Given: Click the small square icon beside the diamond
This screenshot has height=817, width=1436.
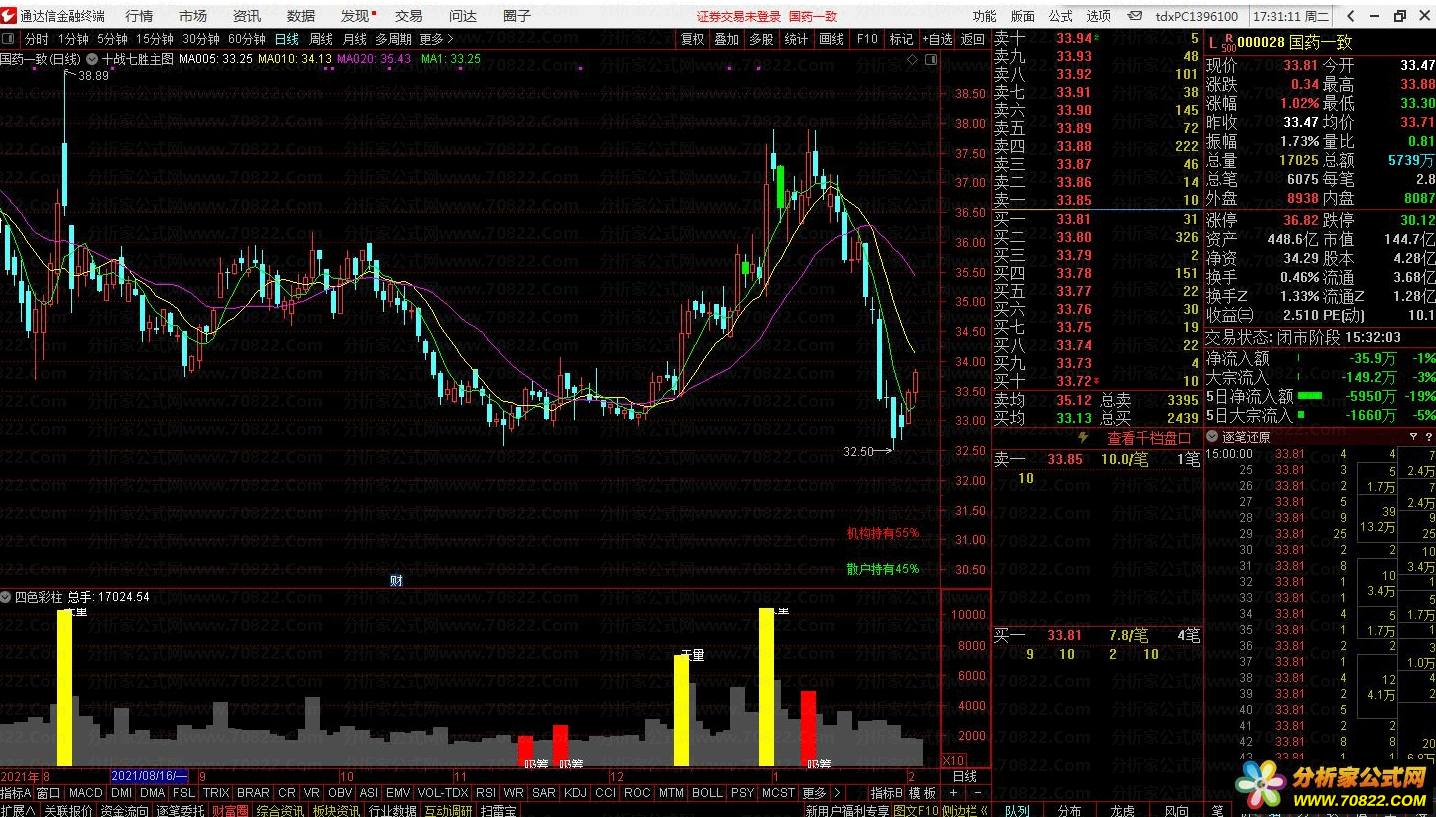Looking at the screenshot, I should tap(929, 60).
